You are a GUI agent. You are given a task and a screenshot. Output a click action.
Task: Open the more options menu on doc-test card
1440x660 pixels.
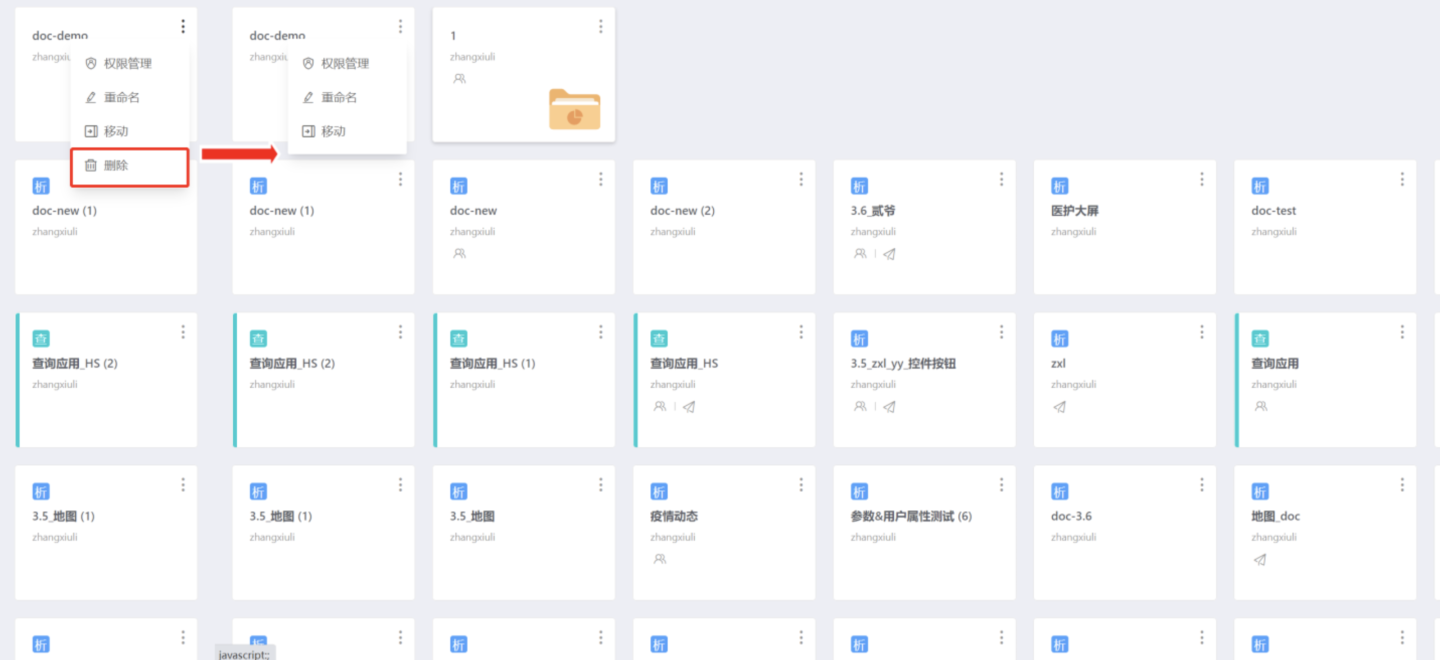pos(1402,179)
